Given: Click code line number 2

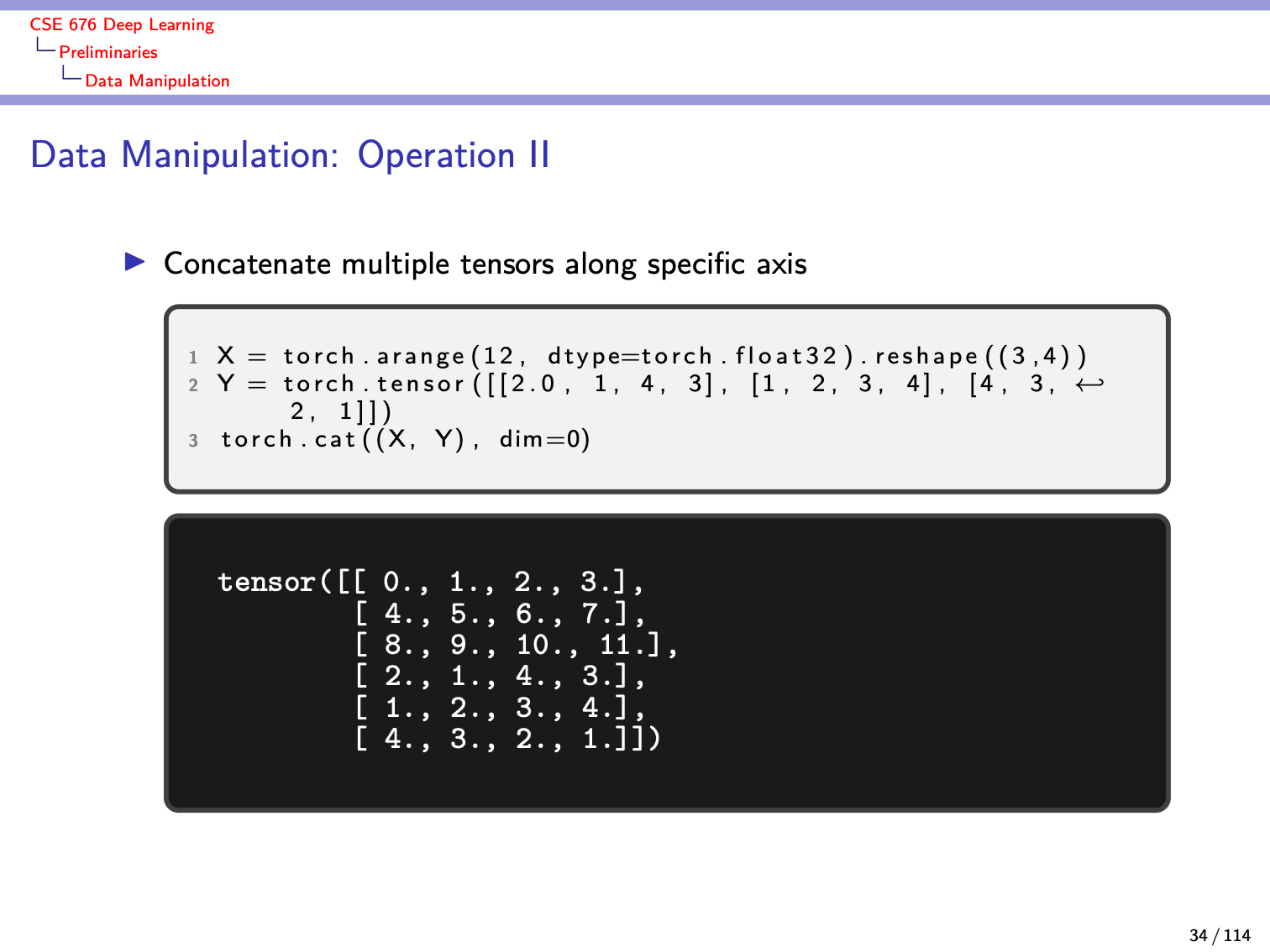Looking at the screenshot, I should click(x=193, y=385).
